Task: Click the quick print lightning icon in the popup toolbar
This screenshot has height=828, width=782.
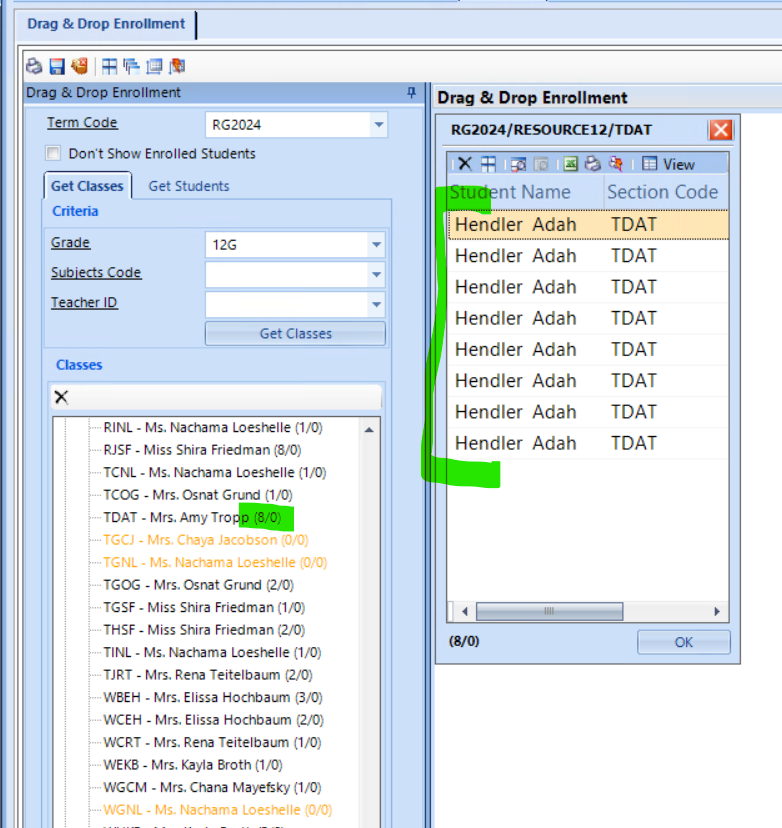Action: [616, 164]
